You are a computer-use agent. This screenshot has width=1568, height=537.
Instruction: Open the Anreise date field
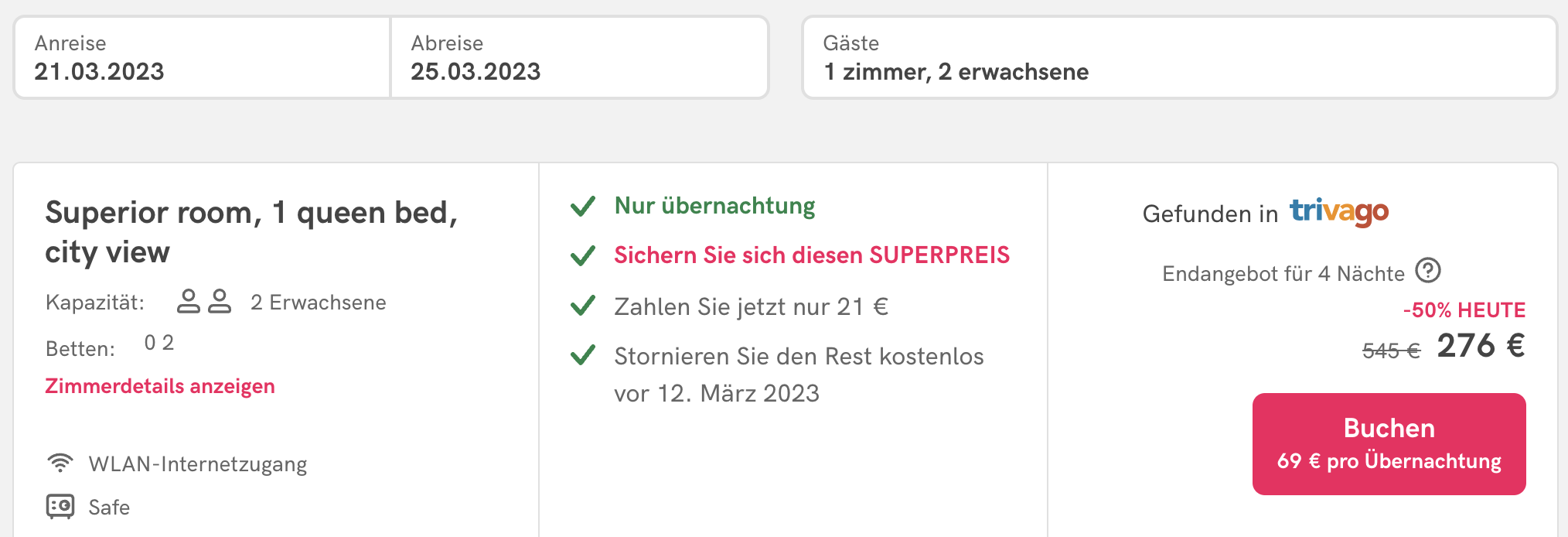(x=202, y=57)
